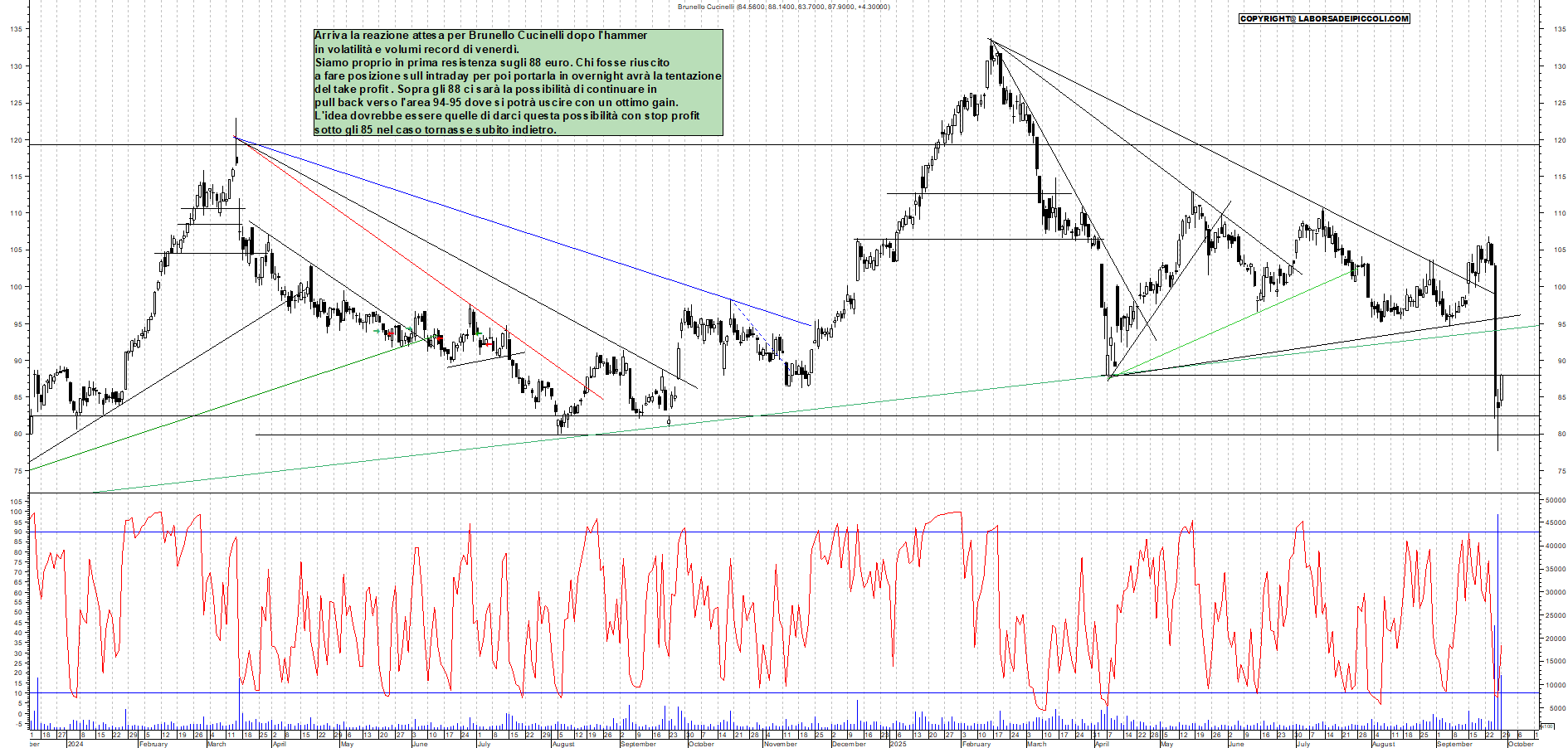Image resolution: width=1568 pixels, height=748 pixels.
Task: Click the 2025 year label on time axis
Action: click(x=898, y=744)
